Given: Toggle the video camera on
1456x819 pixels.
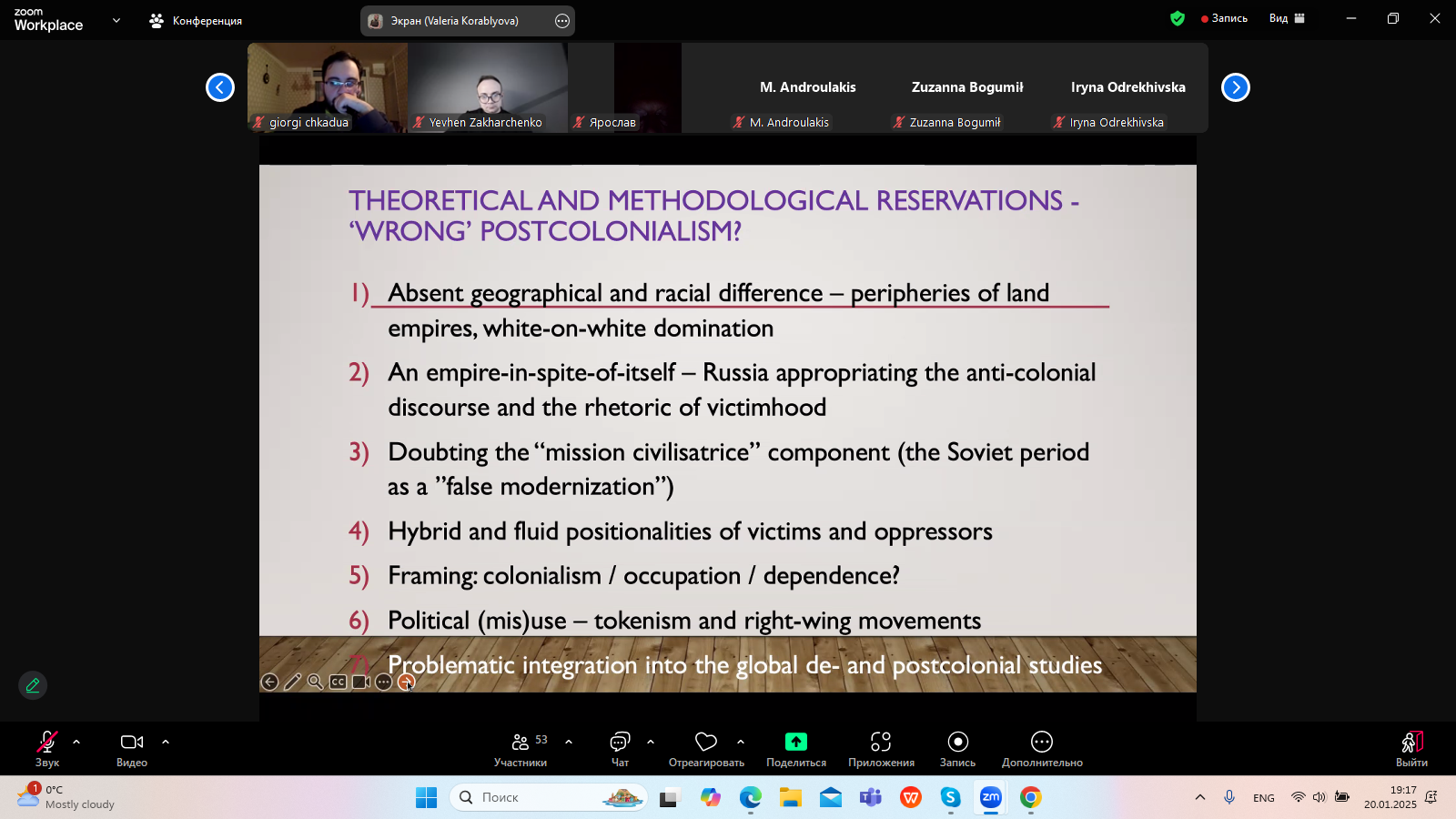Looking at the screenshot, I should pyautogui.click(x=132, y=743).
